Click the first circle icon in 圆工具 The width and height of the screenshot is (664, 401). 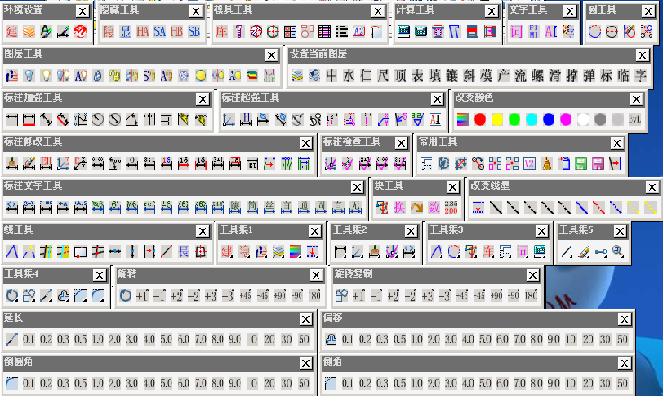coord(595,32)
